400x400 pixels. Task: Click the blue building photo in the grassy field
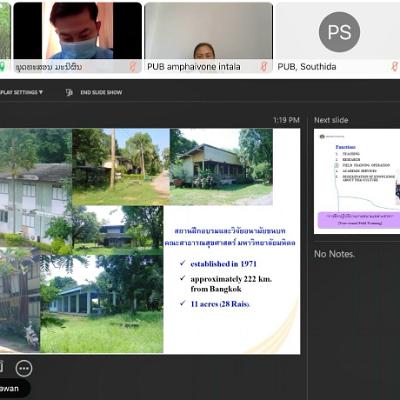point(102,303)
